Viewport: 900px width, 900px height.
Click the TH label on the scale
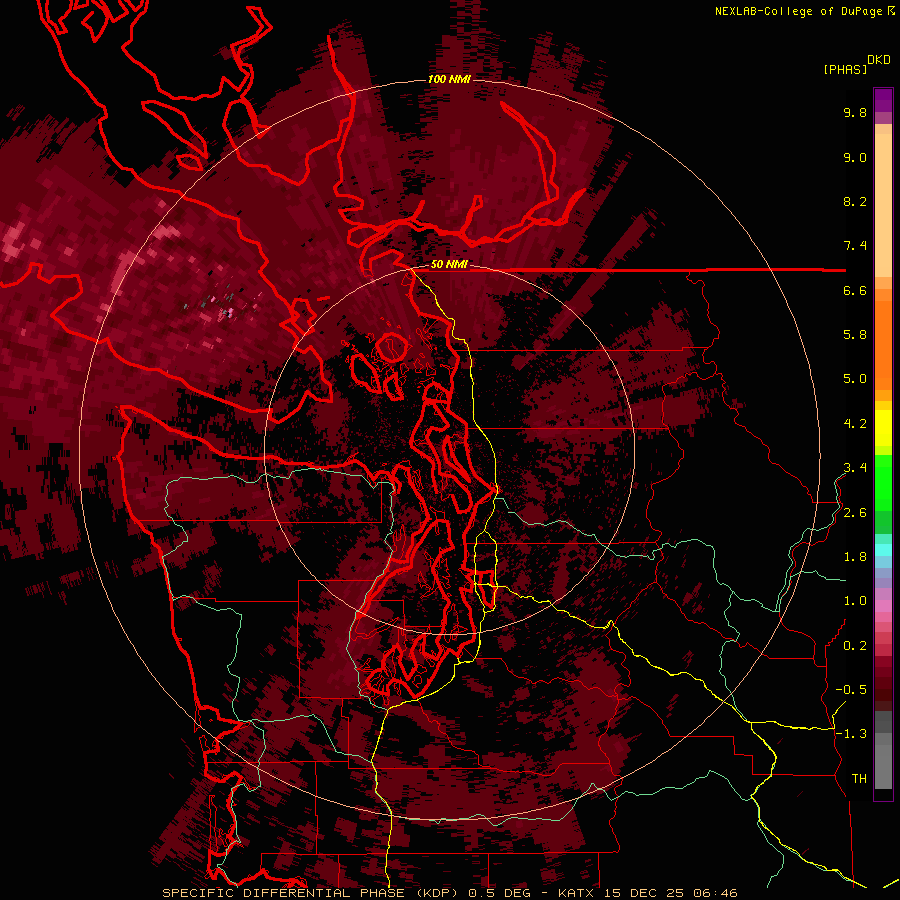tap(859, 779)
